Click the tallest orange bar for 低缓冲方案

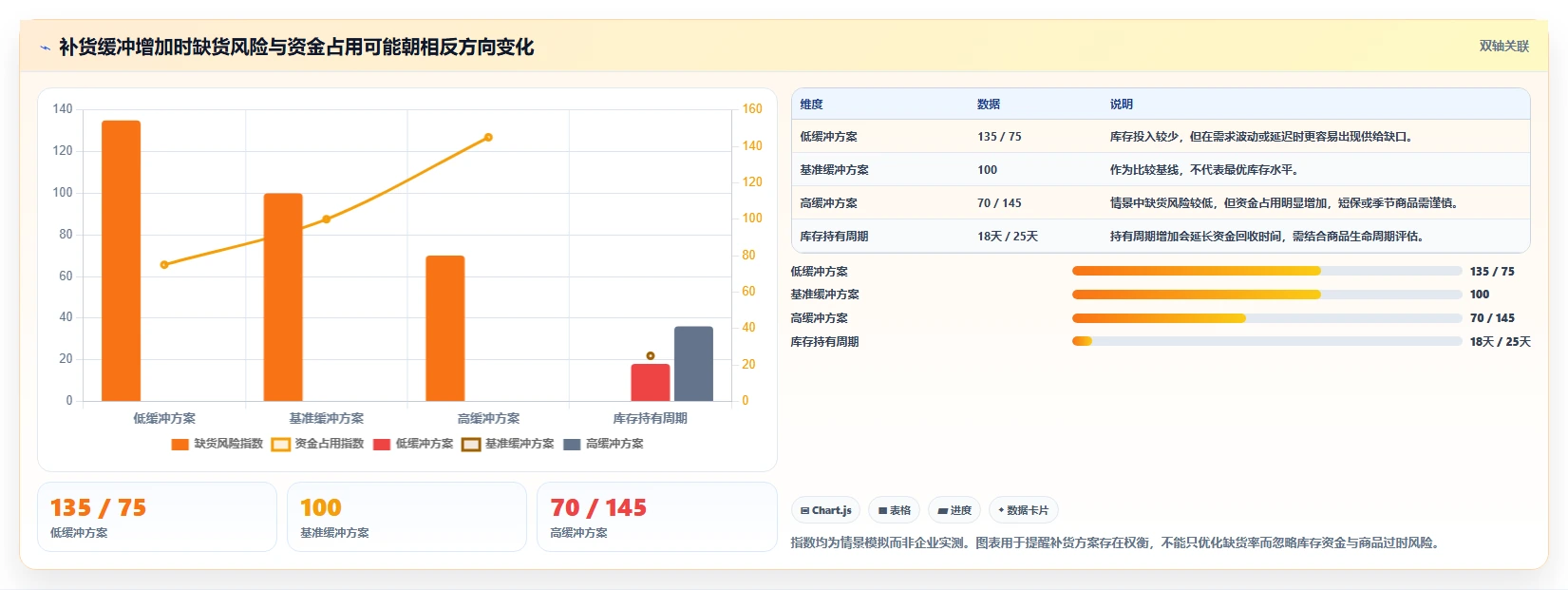click(122, 260)
